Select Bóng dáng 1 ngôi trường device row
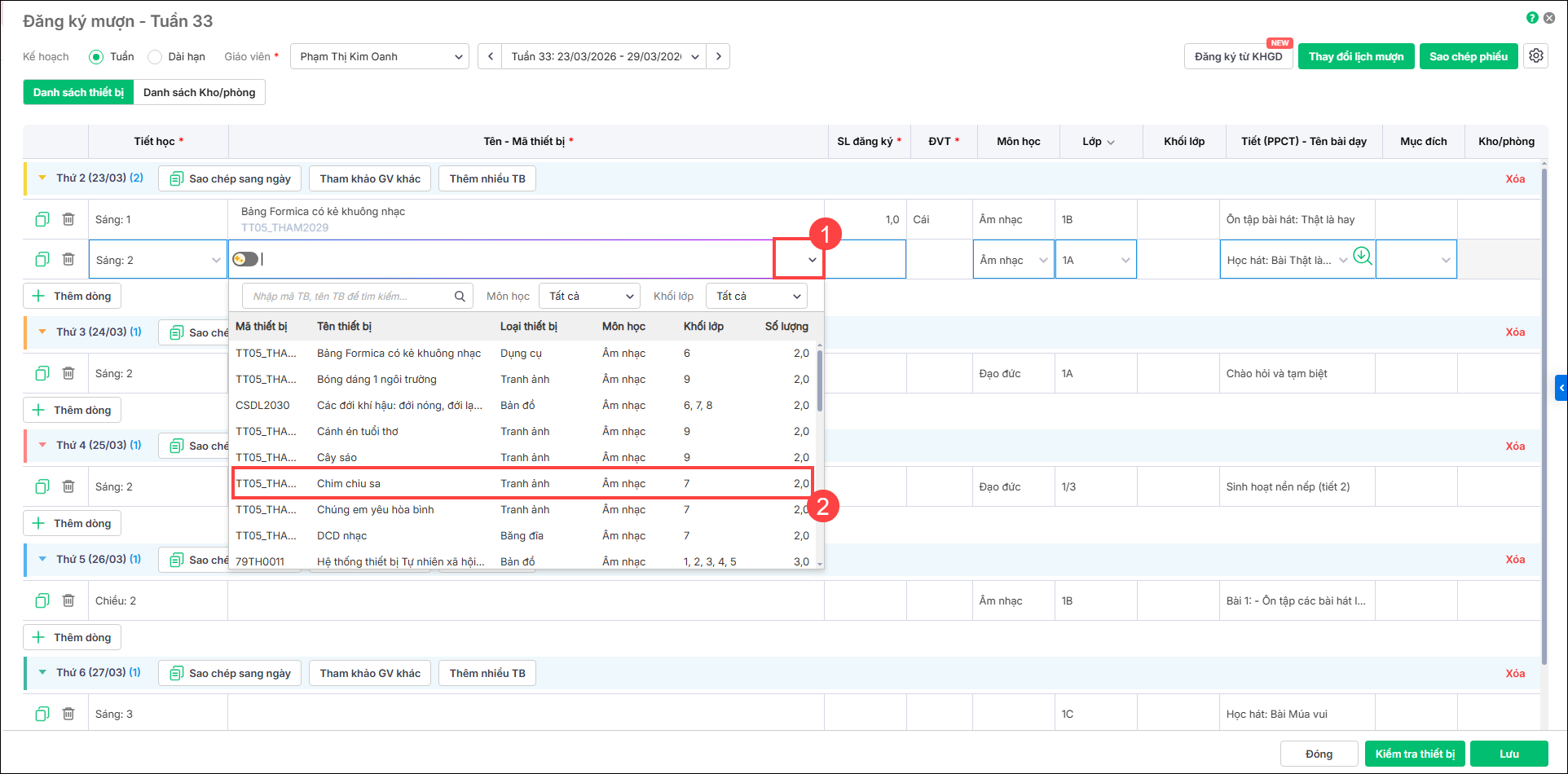Viewport: 1568px width, 774px height. [x=522, y=379]
